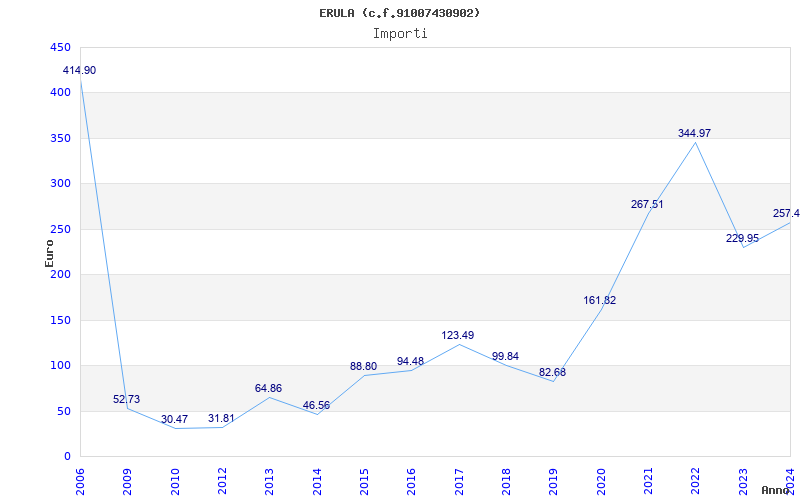
Task: Select the 0 y-axis tick label
Action: 67,457
